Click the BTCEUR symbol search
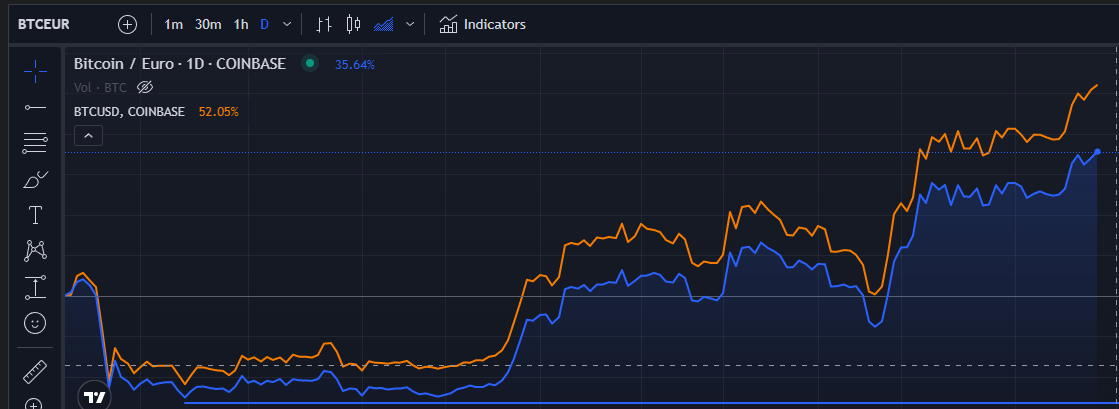This screenshot has height=409, width=1119. click(x=44, y=24)
